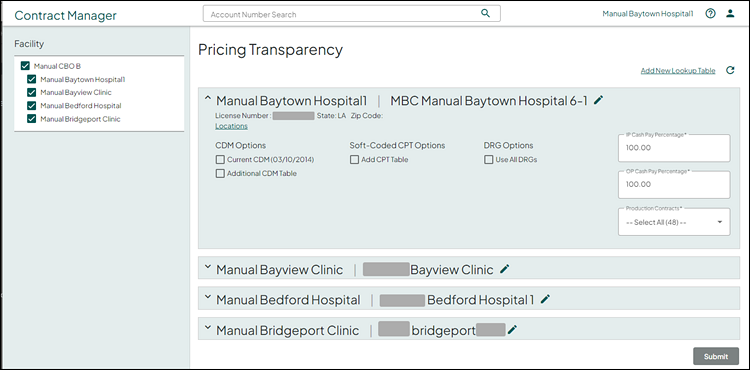
Task: Click pencil icon for Bayview Clinic
Action: (504, 270)
